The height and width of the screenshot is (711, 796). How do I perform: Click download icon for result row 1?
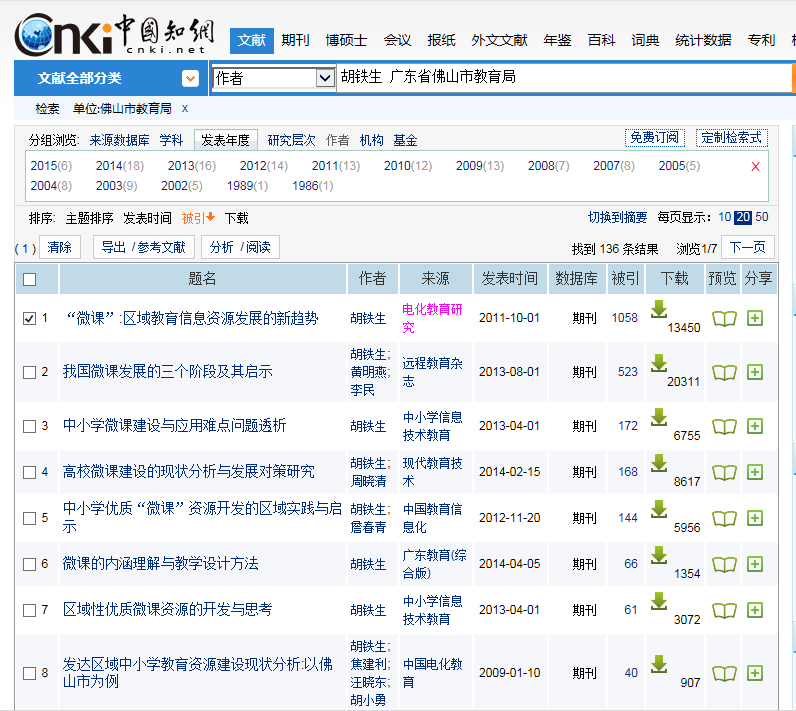pyautogui.click(x=658, y=310)
